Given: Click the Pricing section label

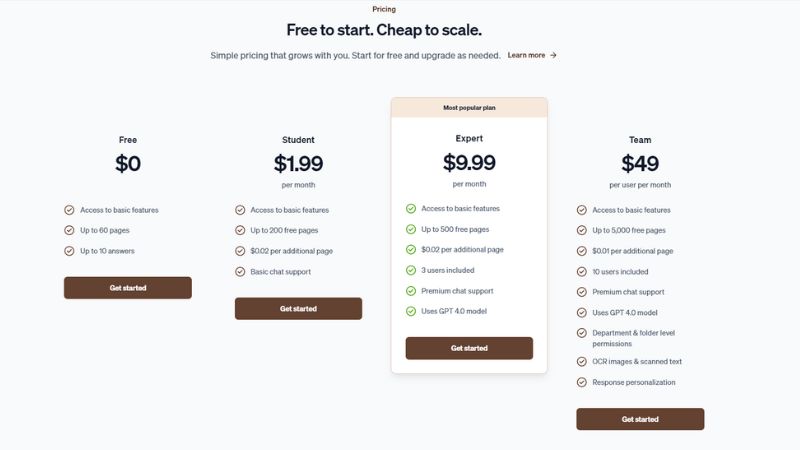Looking at the screenshot, I should coord(384,9).
